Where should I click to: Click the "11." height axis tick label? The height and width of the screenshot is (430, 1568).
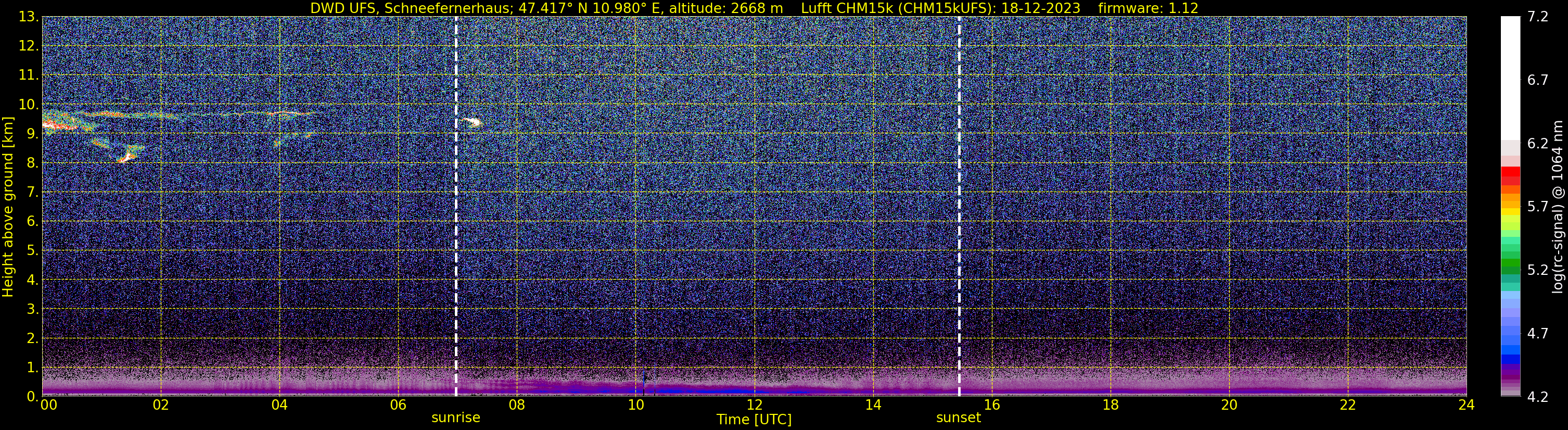29,75
